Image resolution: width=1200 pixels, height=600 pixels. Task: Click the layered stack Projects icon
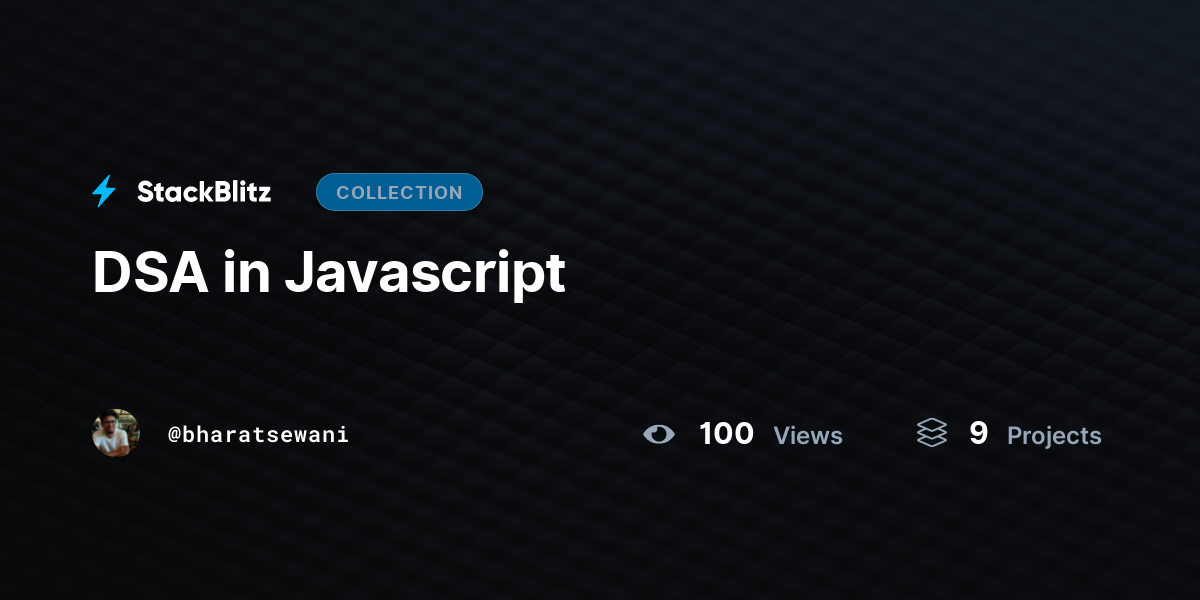[931, 433]
